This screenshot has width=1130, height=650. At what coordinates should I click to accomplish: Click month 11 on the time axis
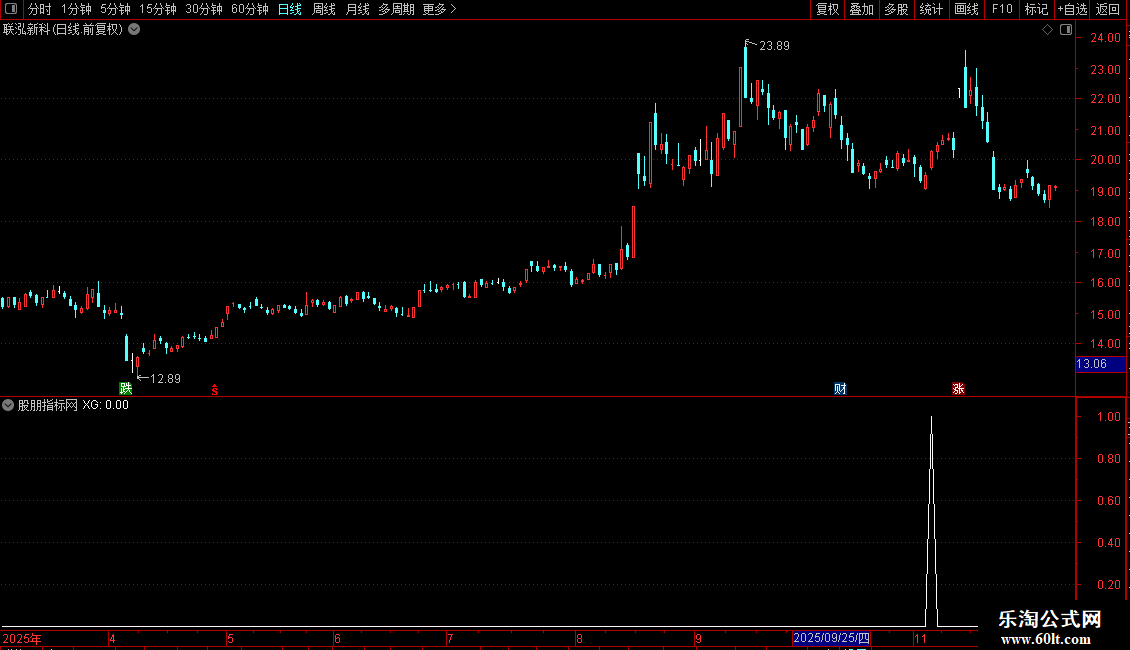(920, 638)
